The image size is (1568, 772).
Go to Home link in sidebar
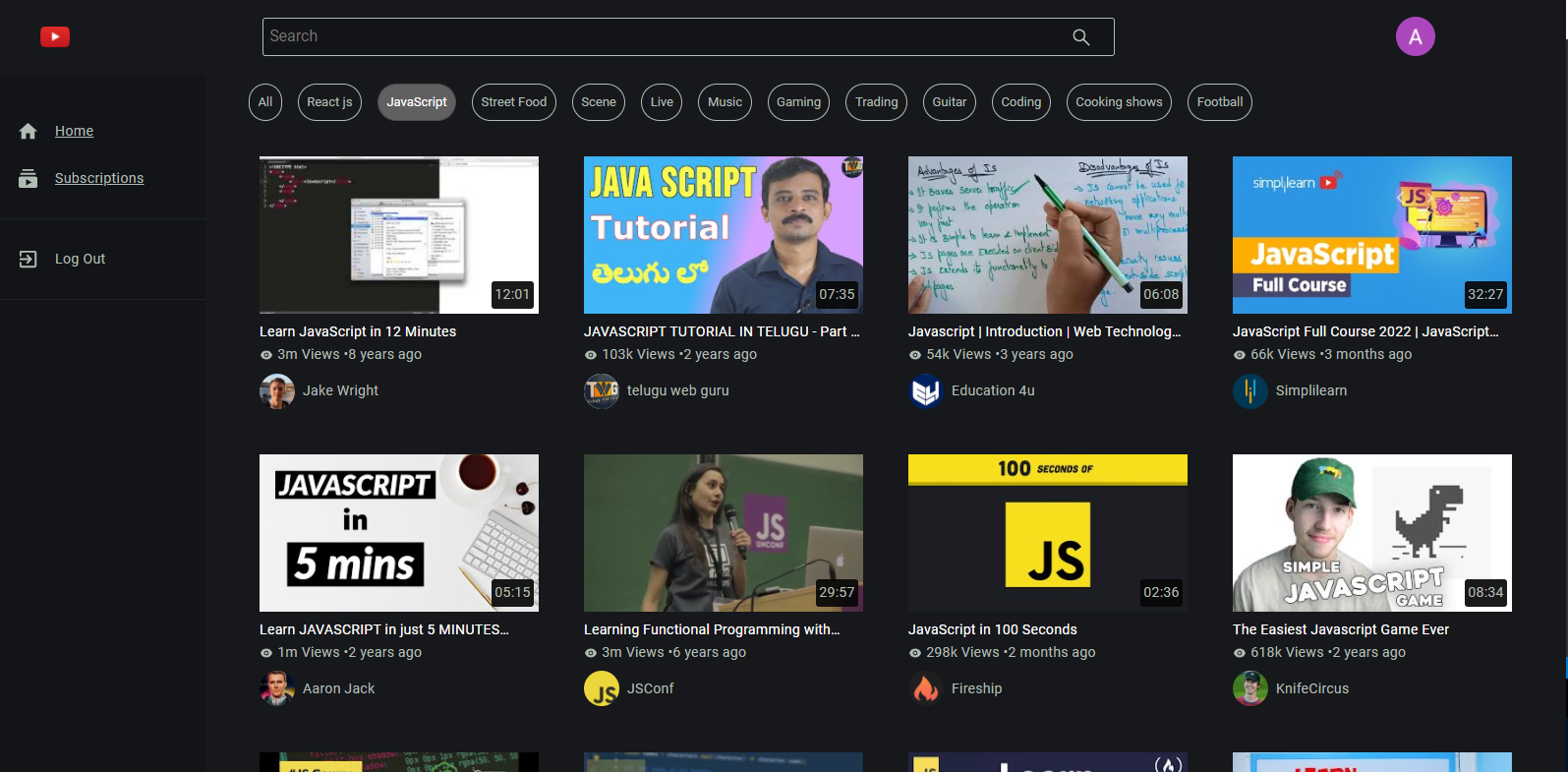(74, 131)
